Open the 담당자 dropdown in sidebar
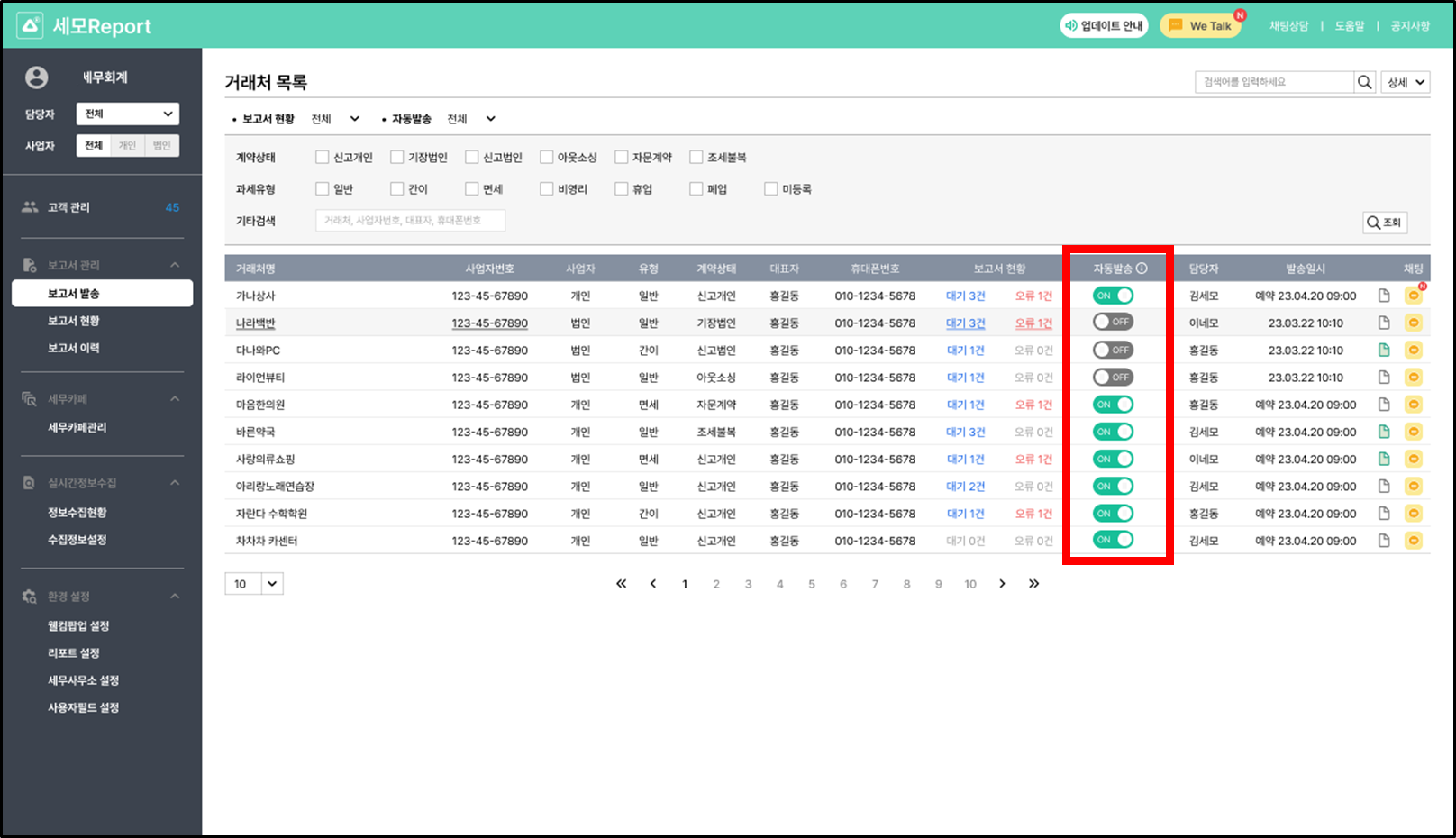This screenshot has width=1456, height=838. coord(128,114)
